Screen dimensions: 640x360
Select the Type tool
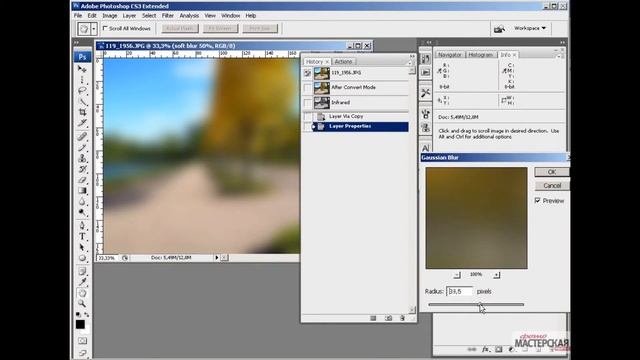82,237
